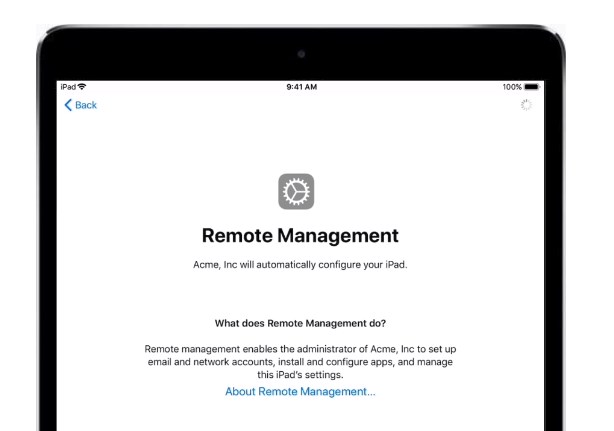Click the 100% battery percentage text
This screenshot has width=614, height=431.
point(512,87)
